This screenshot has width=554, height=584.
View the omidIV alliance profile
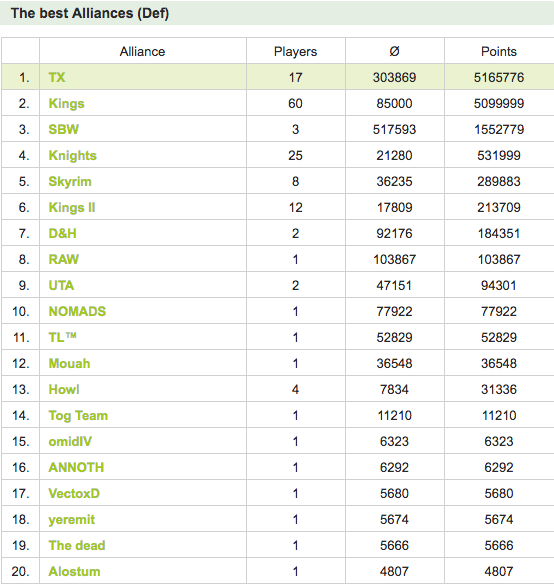[70, 441]
